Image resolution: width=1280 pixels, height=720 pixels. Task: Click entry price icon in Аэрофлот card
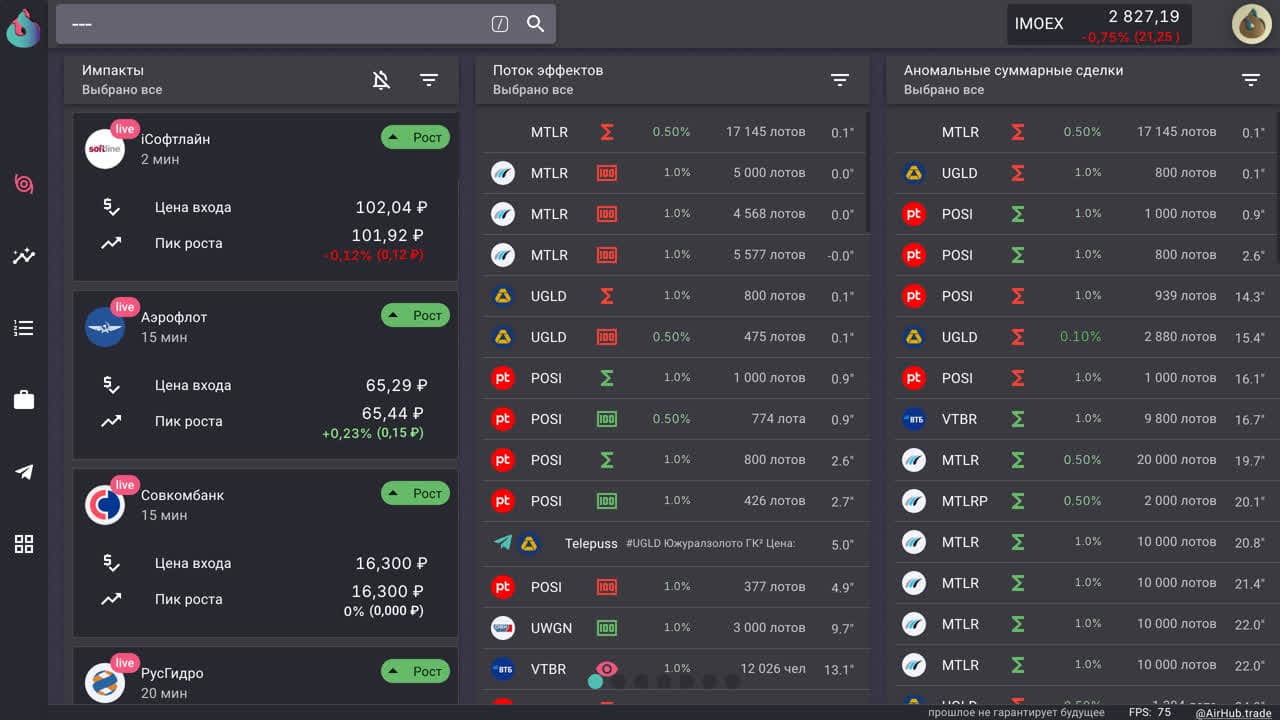tap(111, 385)
